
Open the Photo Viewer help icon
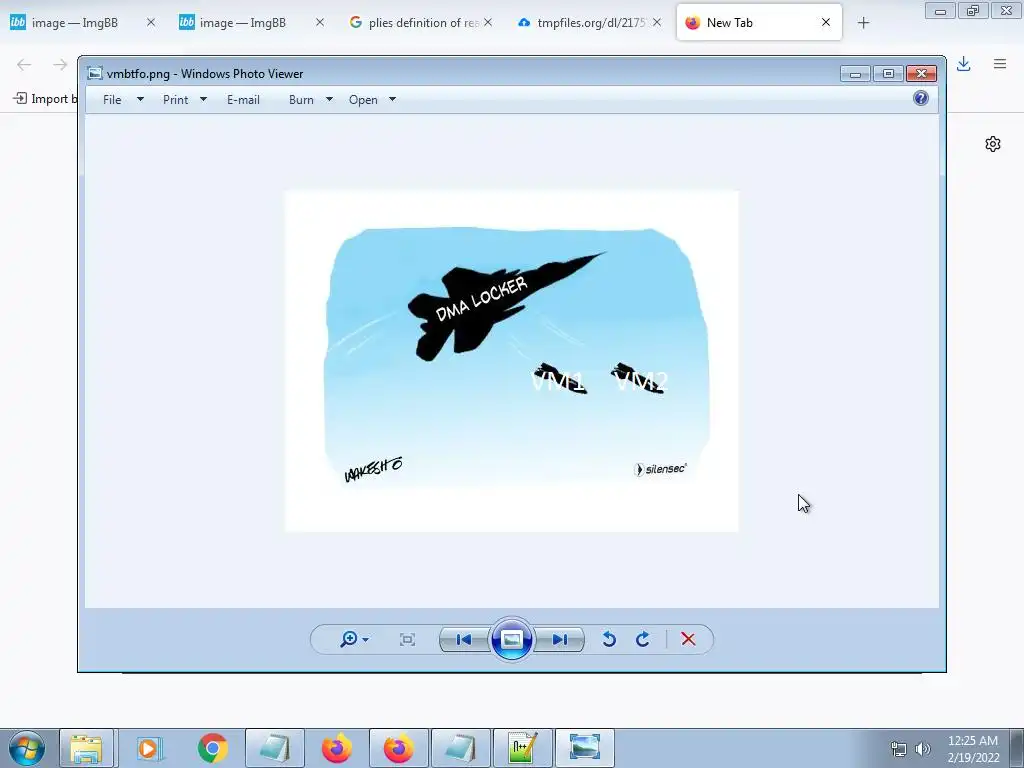[921, 99]
